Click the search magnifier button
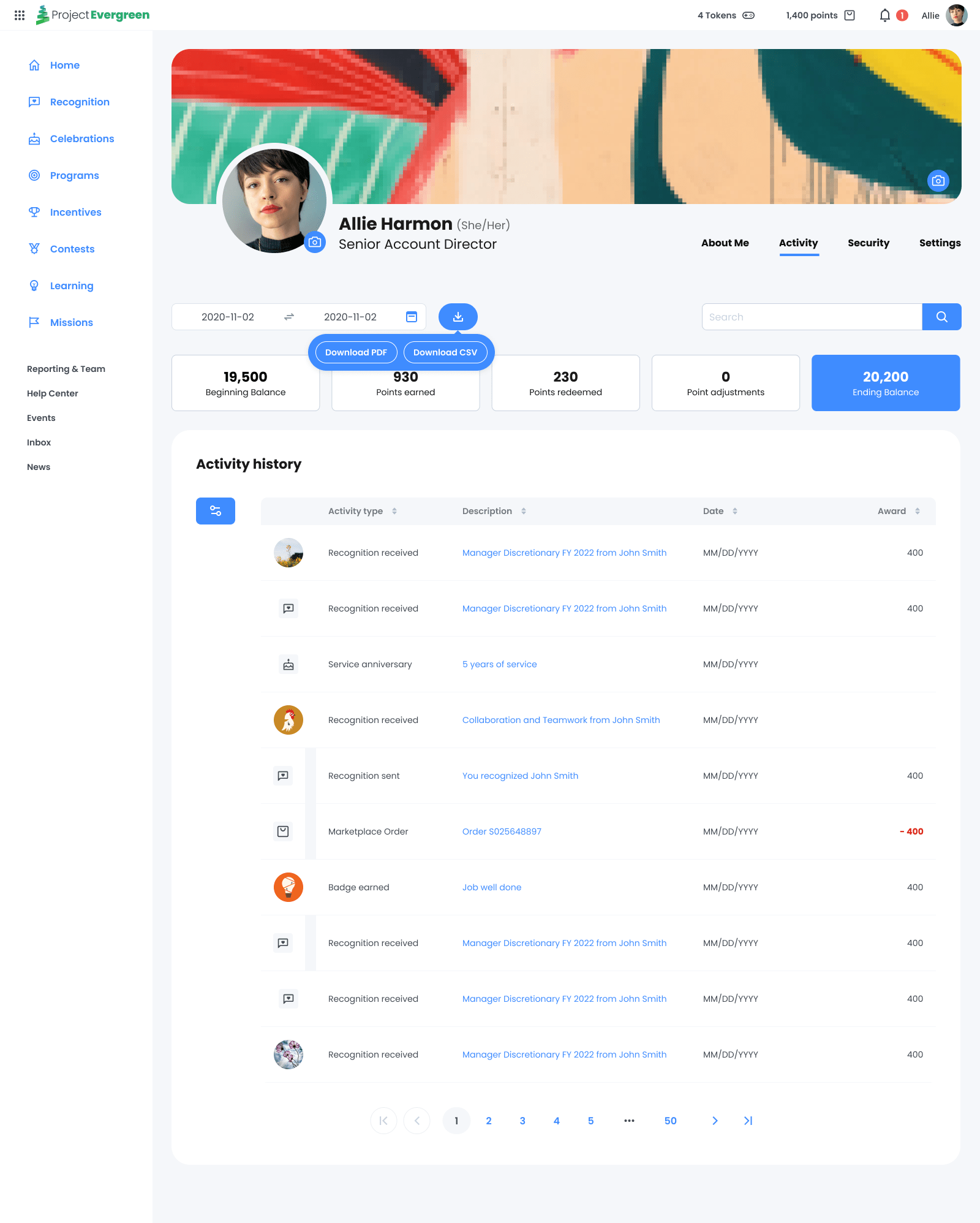This screenshot has width=980, height=1223. [941, 317]
